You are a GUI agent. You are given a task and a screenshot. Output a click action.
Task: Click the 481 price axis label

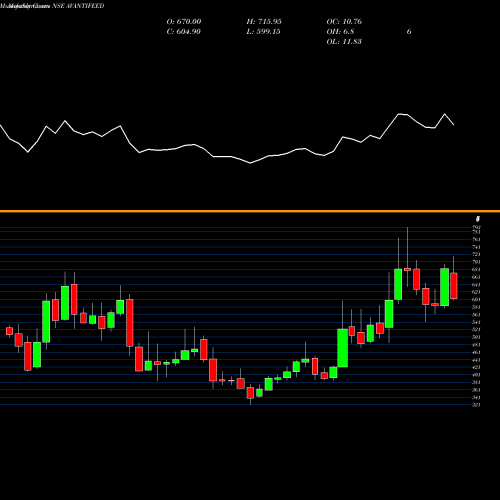[476, 345]
